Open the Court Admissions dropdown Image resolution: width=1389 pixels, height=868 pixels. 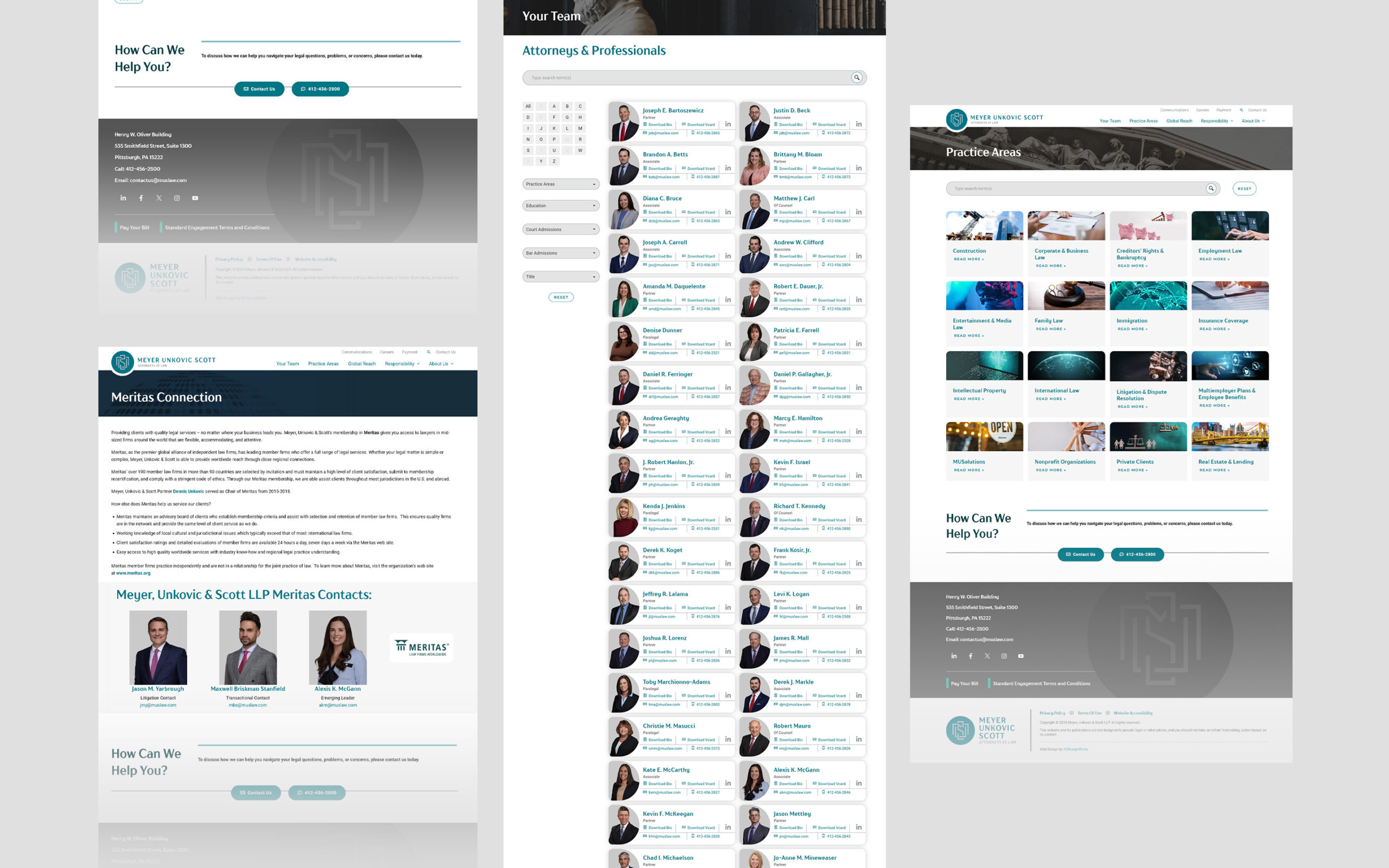point(561,229)
